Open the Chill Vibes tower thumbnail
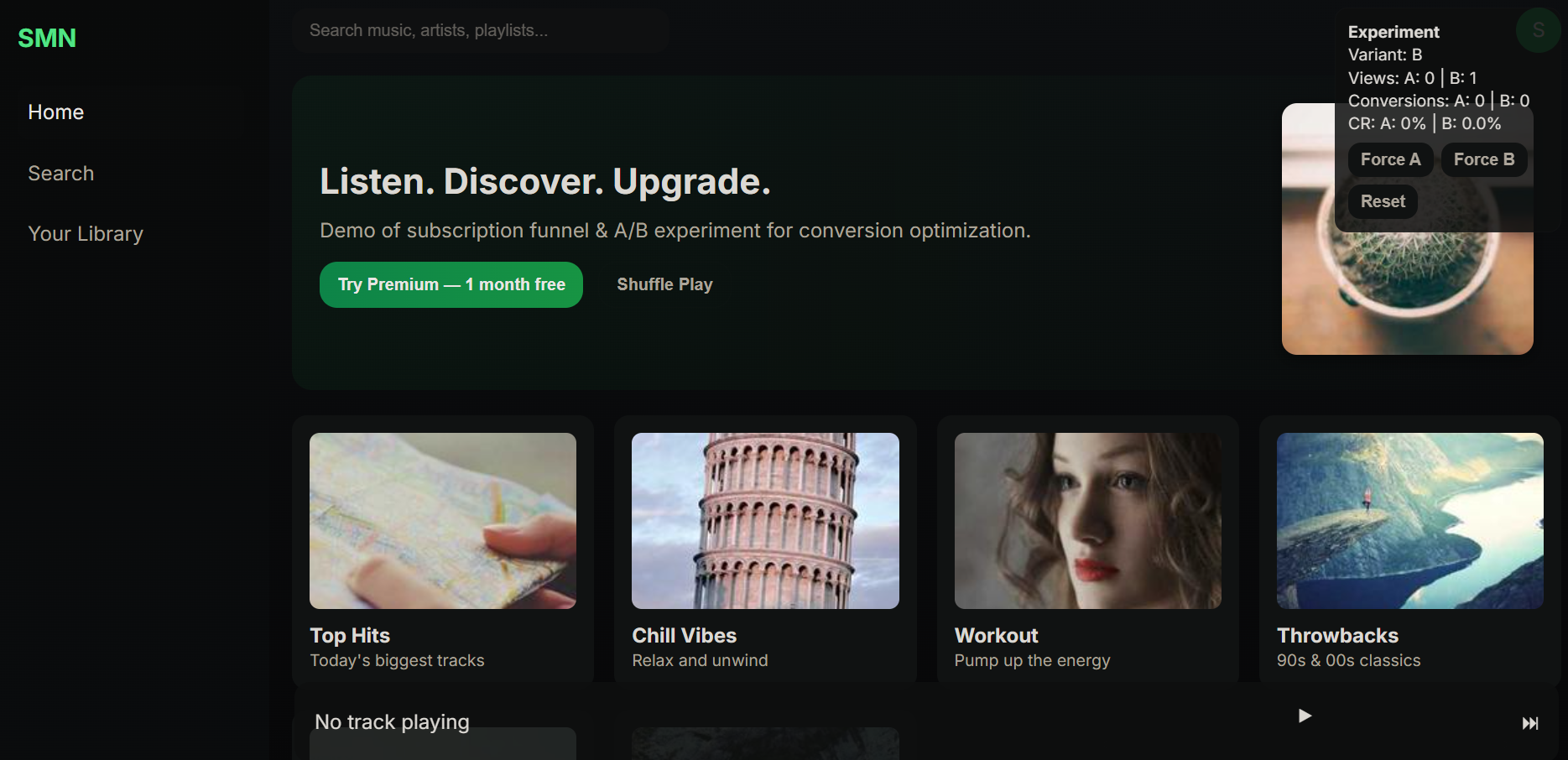The height and width of the screenshot is (760, 1568). [764, 520]
